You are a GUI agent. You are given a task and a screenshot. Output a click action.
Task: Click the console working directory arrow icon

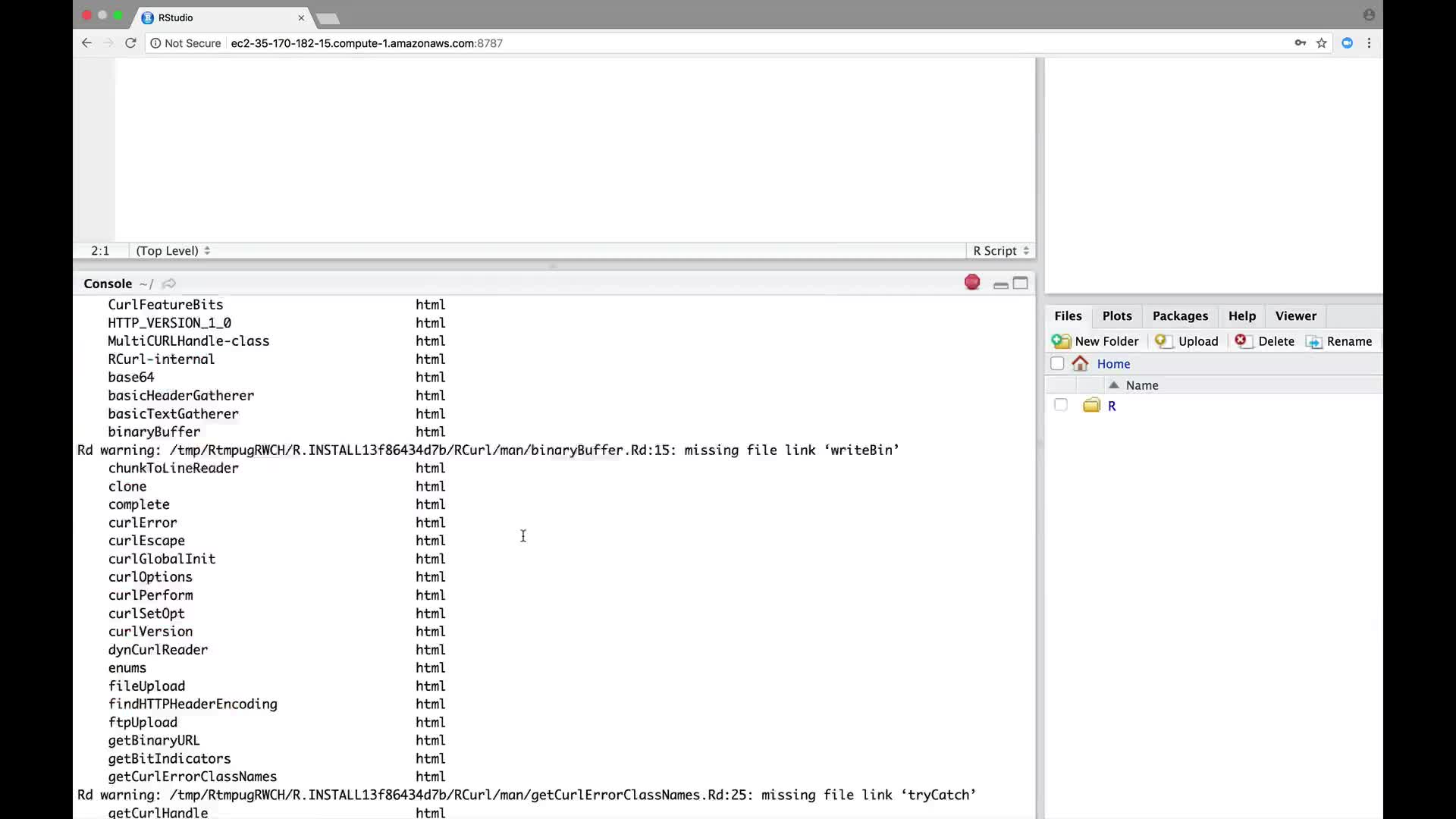[169, 284]
